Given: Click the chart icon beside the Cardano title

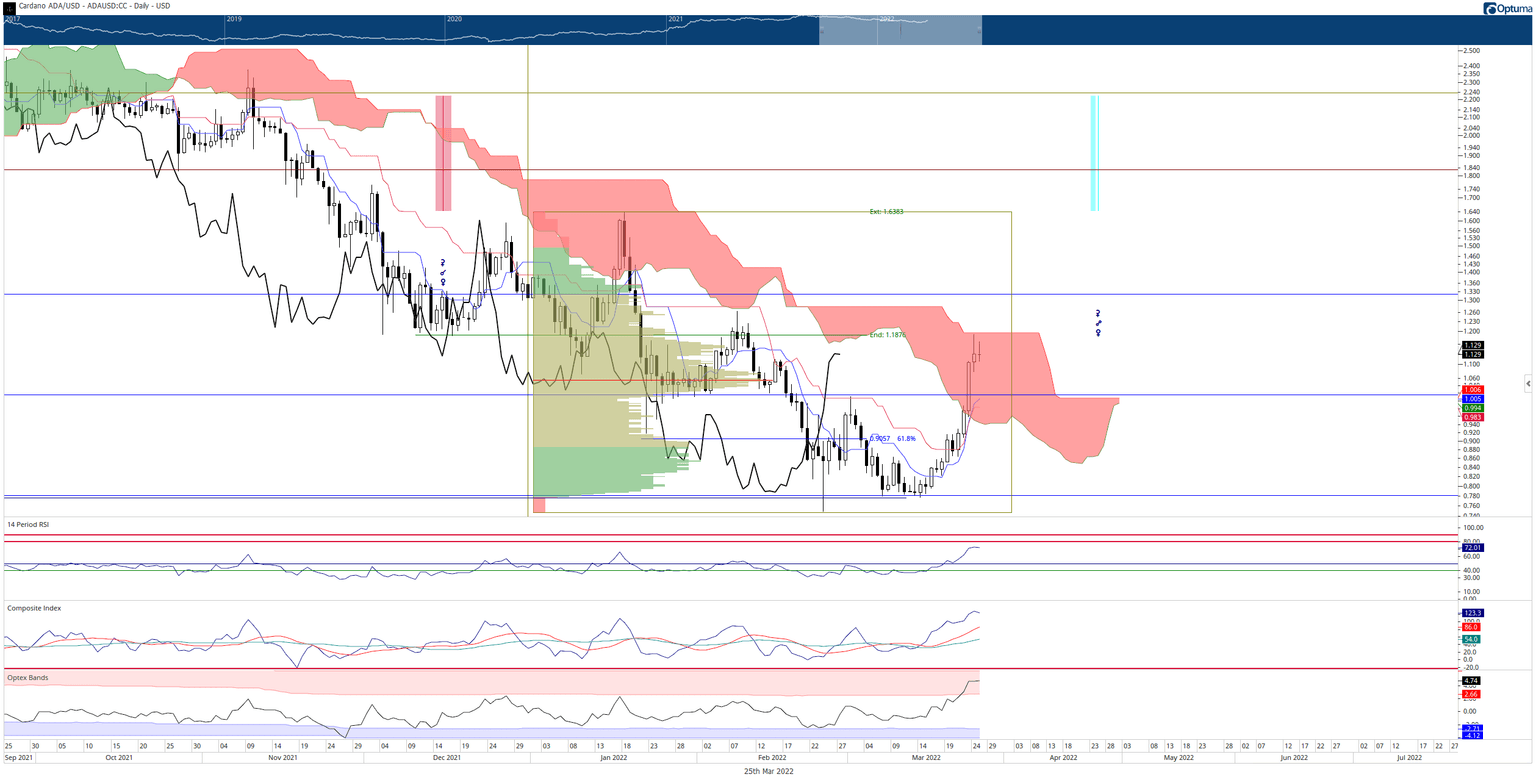Looking at the screenshot, I should (9, 8).
